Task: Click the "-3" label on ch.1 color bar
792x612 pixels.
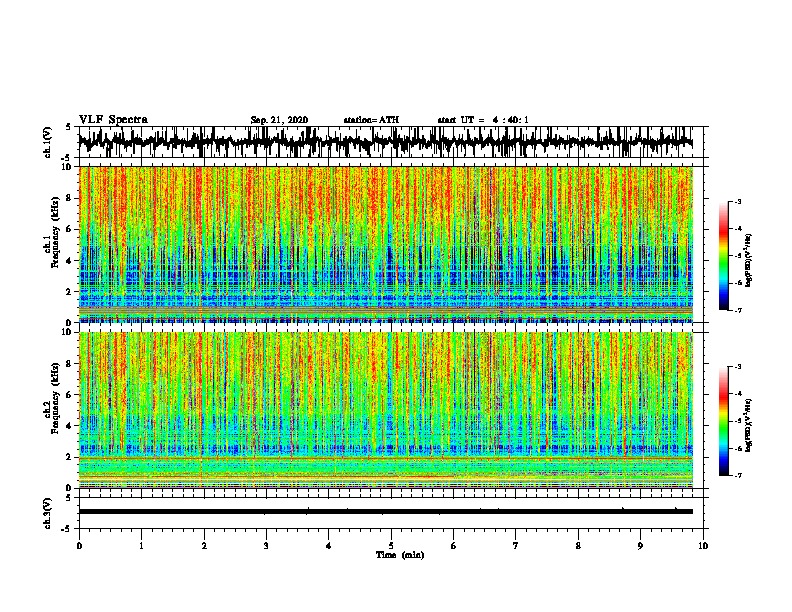Action: click(x=737, y=201)
